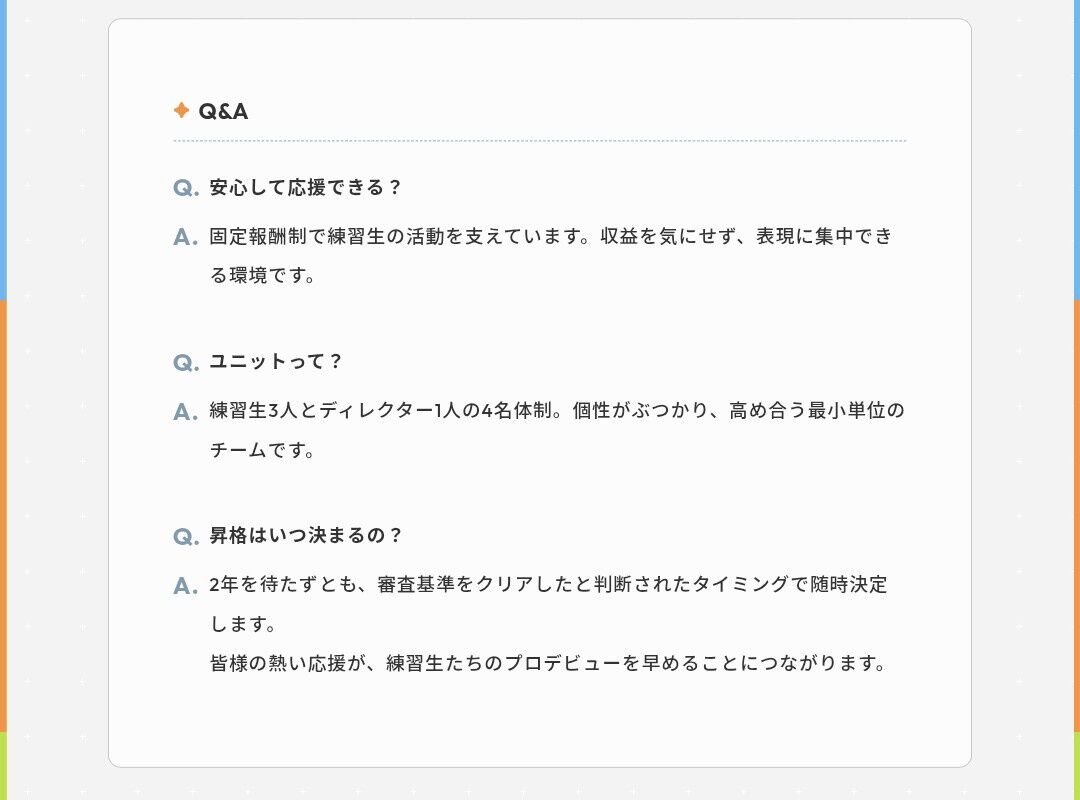Click the dotted divider under Q&A heading
This screenshot has width=1080, height=800.
point(540,141)
